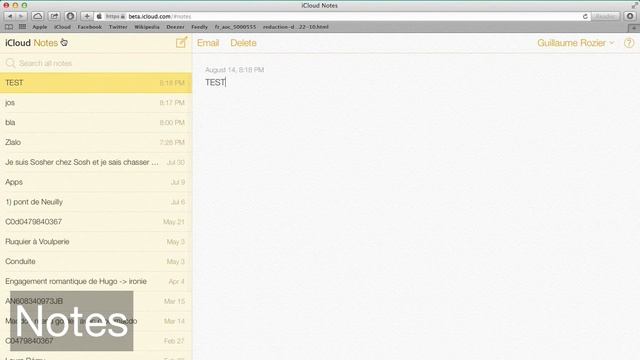
Task: Click the Reader button in the address bar
Action: coord(604,16)
